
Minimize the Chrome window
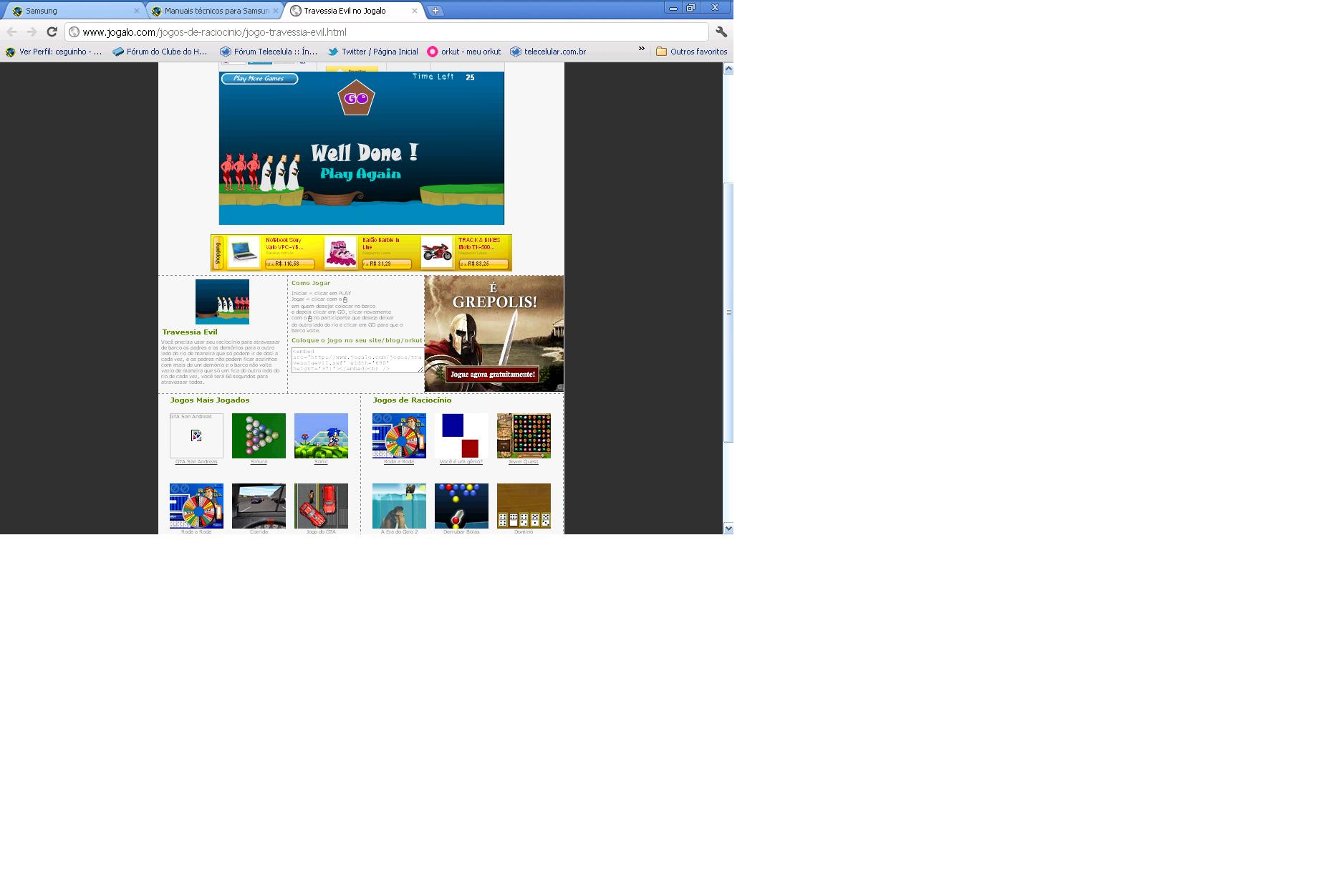(x=673, y=8)
